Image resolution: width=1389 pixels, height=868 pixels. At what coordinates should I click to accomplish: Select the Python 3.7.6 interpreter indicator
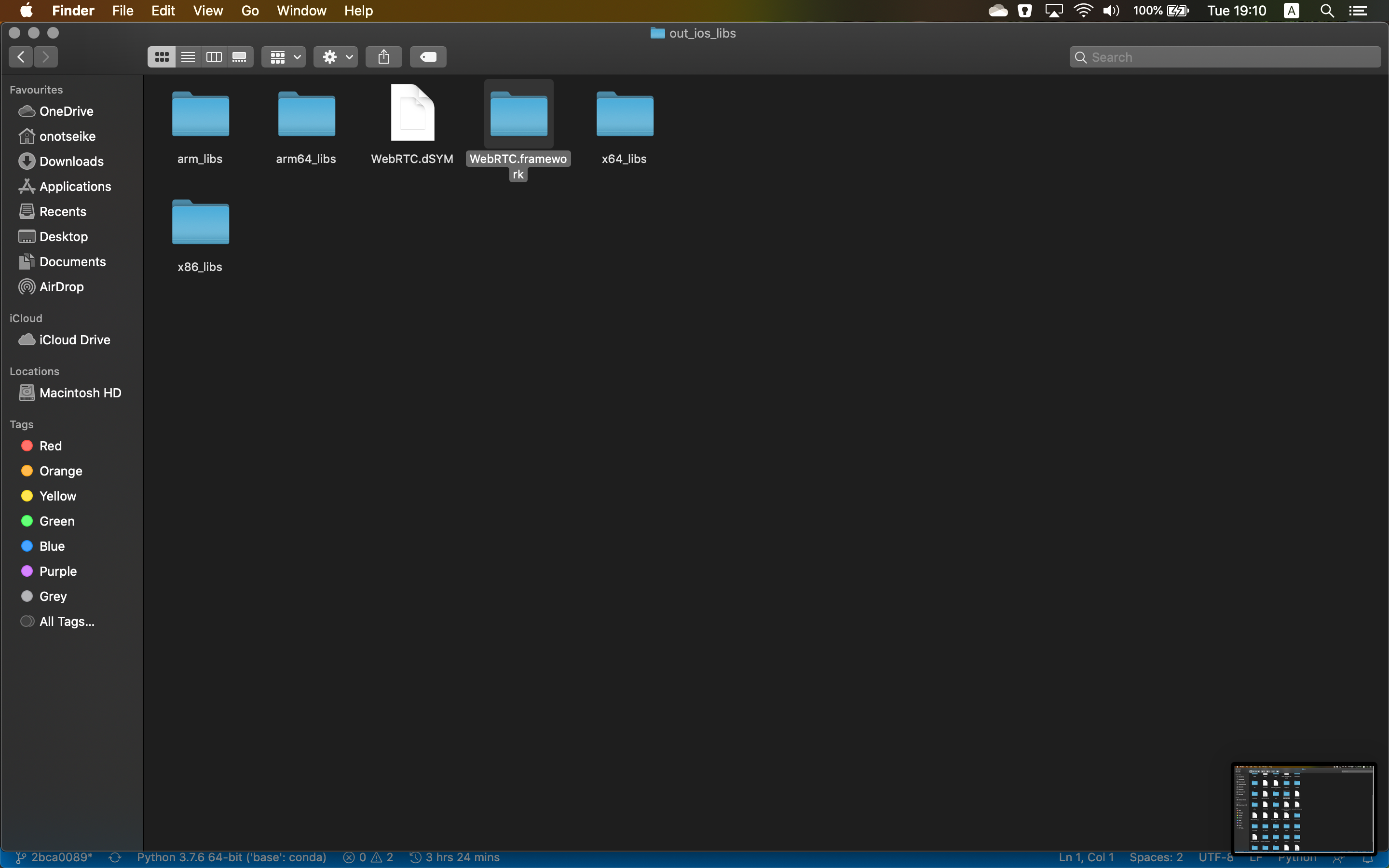click(x=231, y=857)
